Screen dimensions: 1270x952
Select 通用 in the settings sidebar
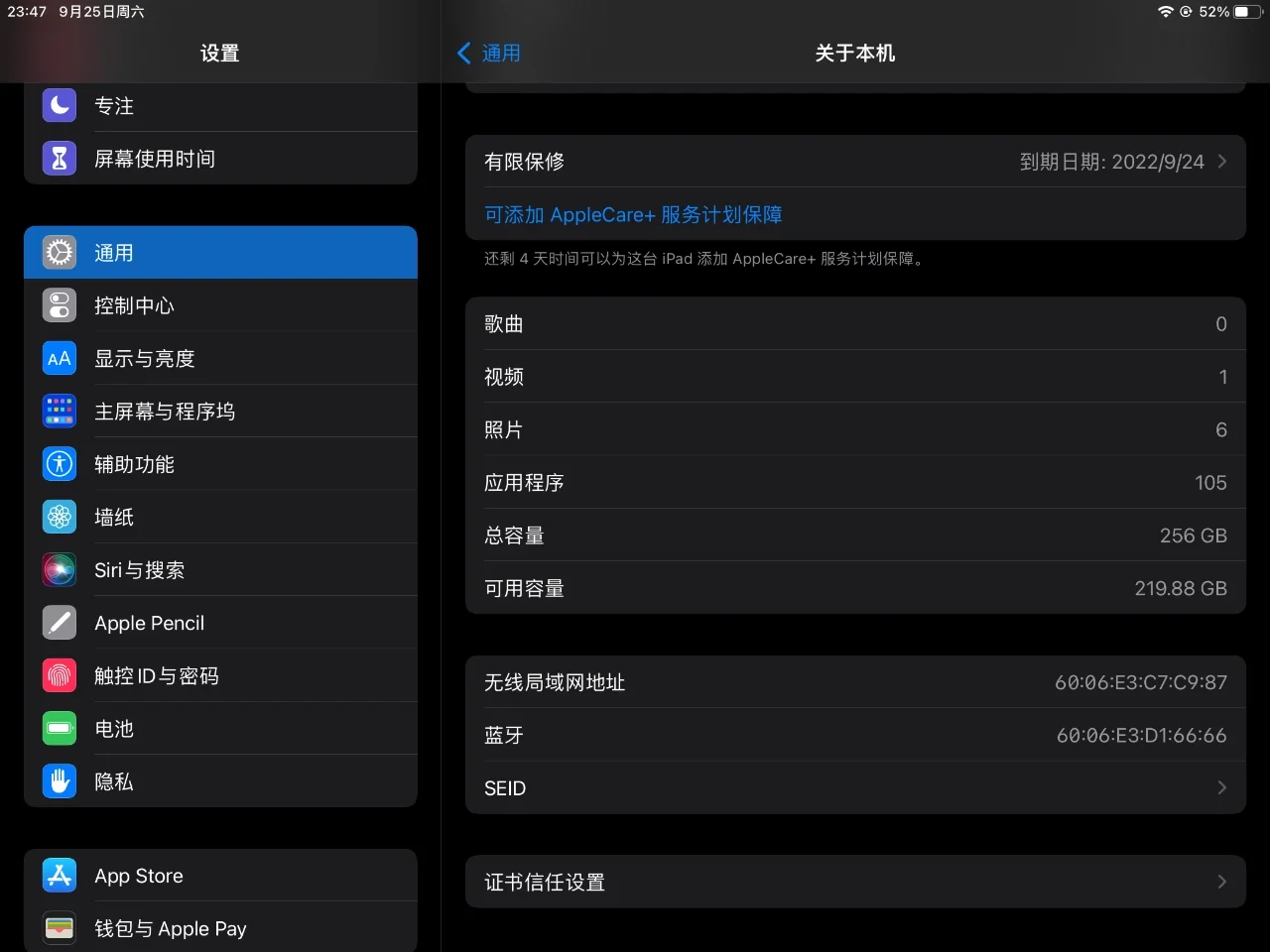point(220,253)
